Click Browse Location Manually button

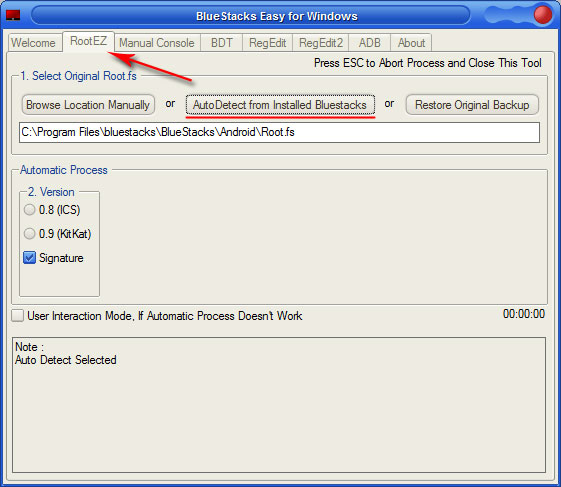click(x=88, y=105)
